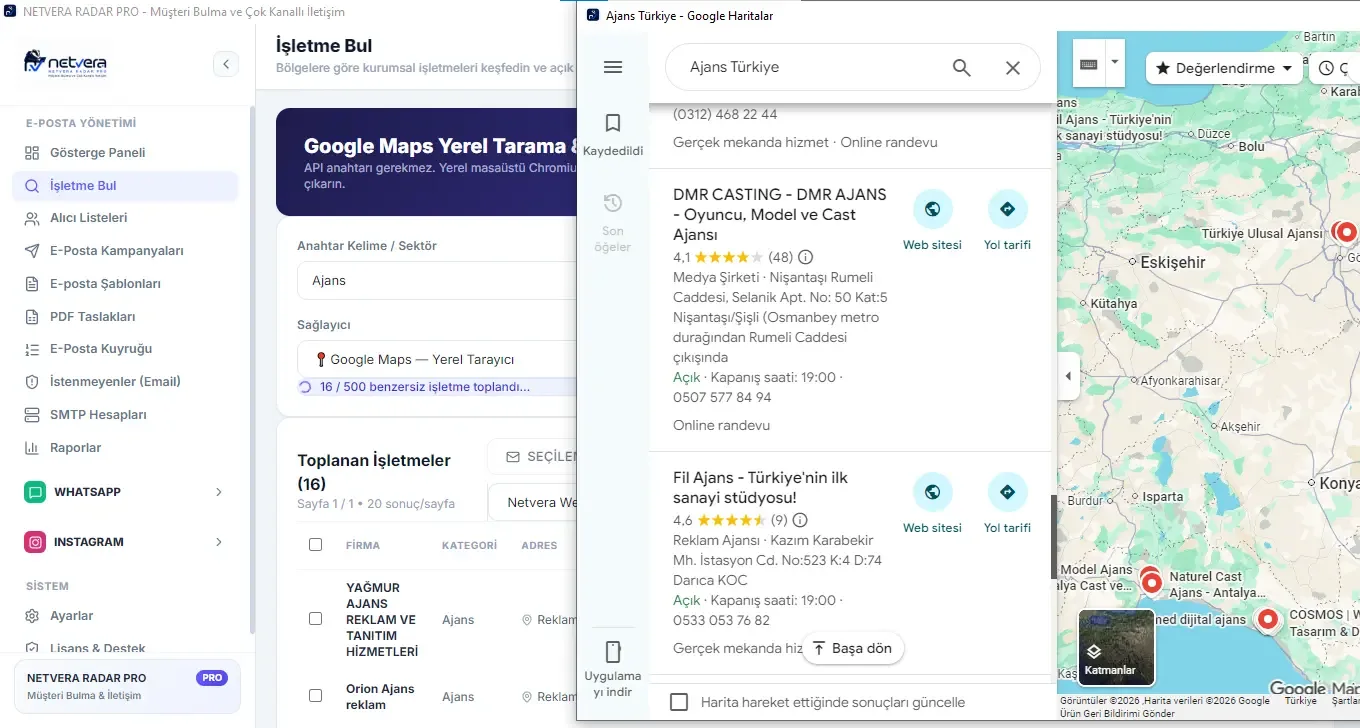Open the keyboard input tools dropdown arrow
This screenshot has width=1360, height=728.
(x=1114, y=62)
